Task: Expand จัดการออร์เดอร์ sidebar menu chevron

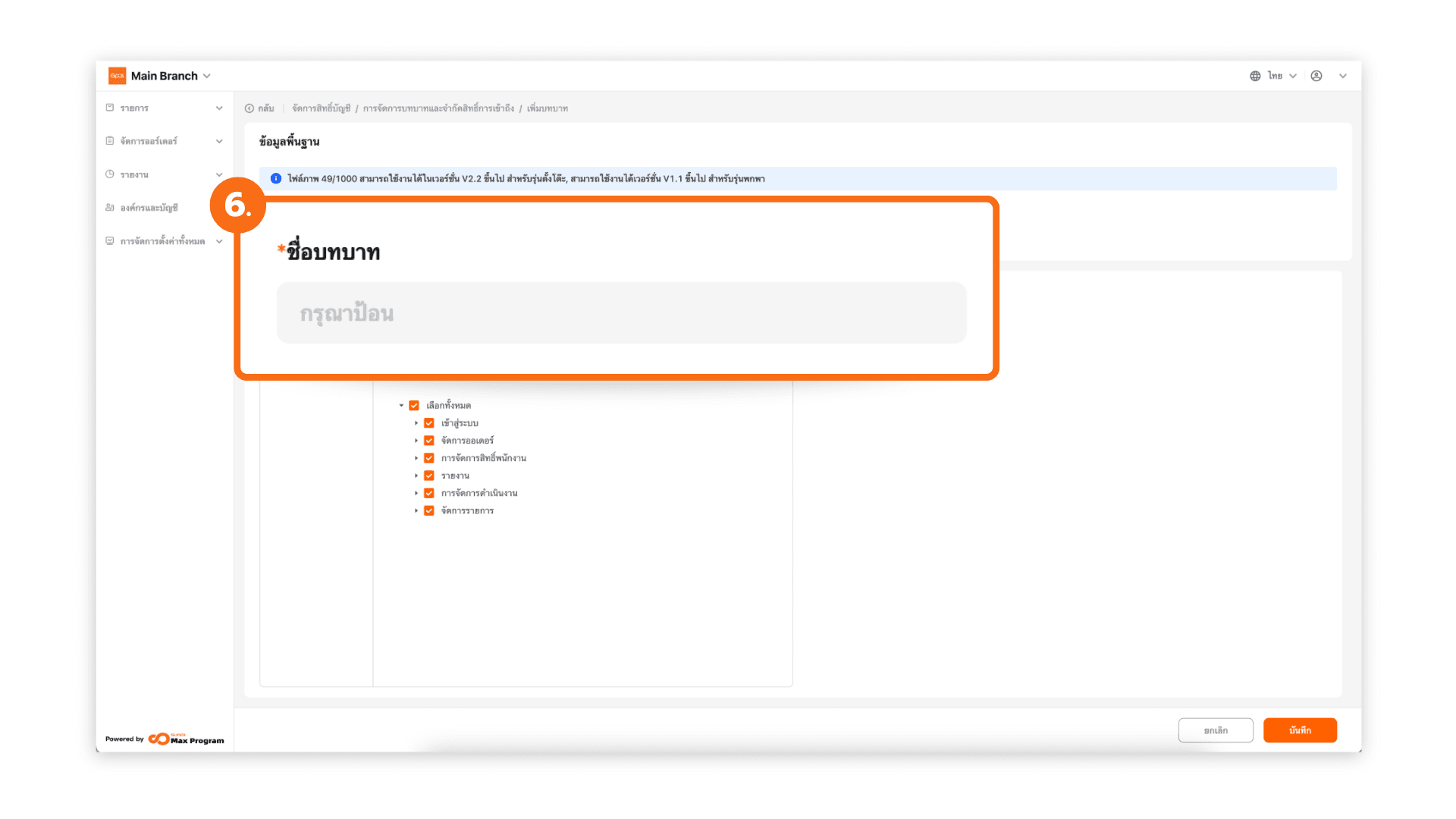Action: 219,141
